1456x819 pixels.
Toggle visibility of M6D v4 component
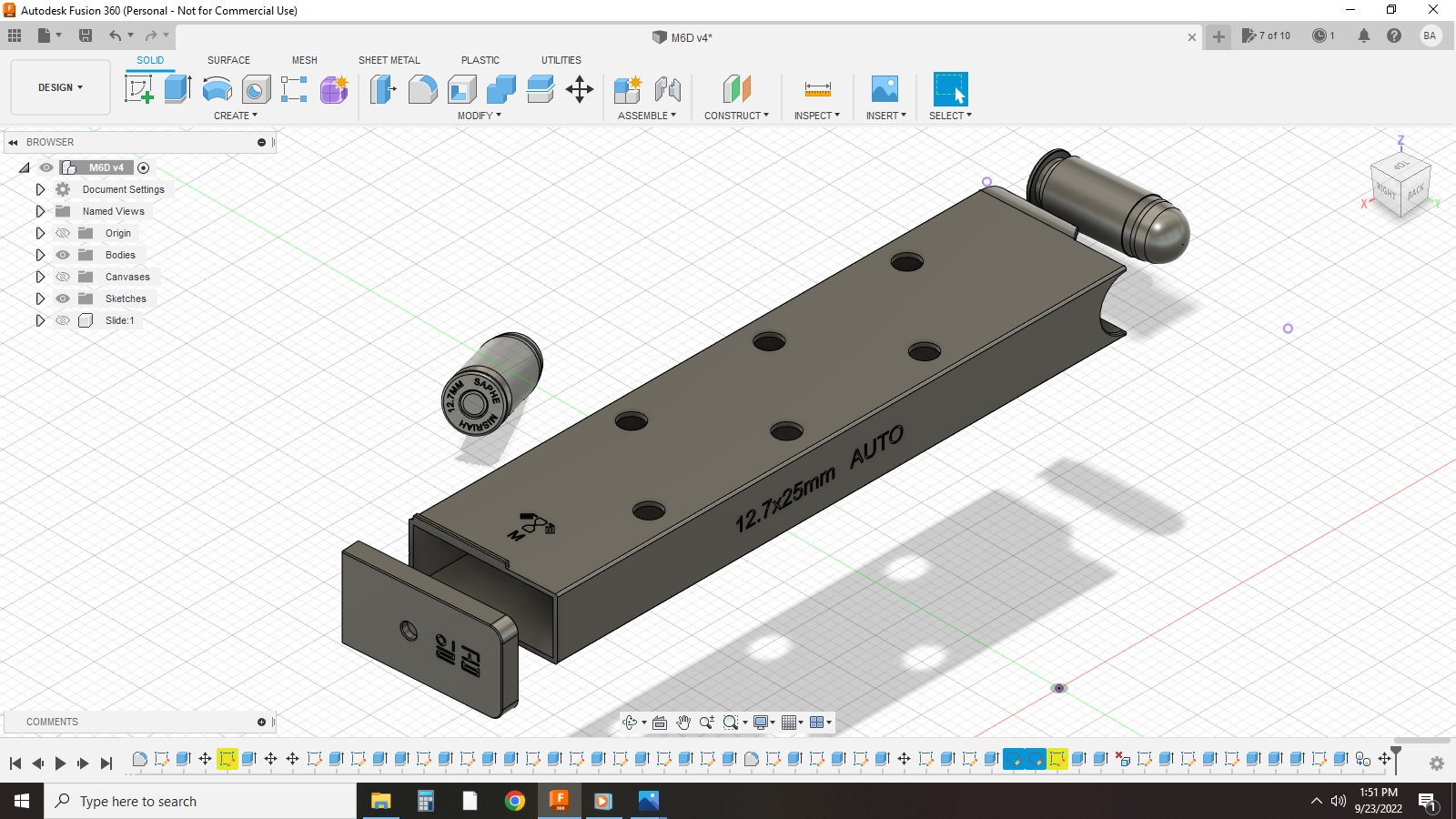tap(46, 167)
